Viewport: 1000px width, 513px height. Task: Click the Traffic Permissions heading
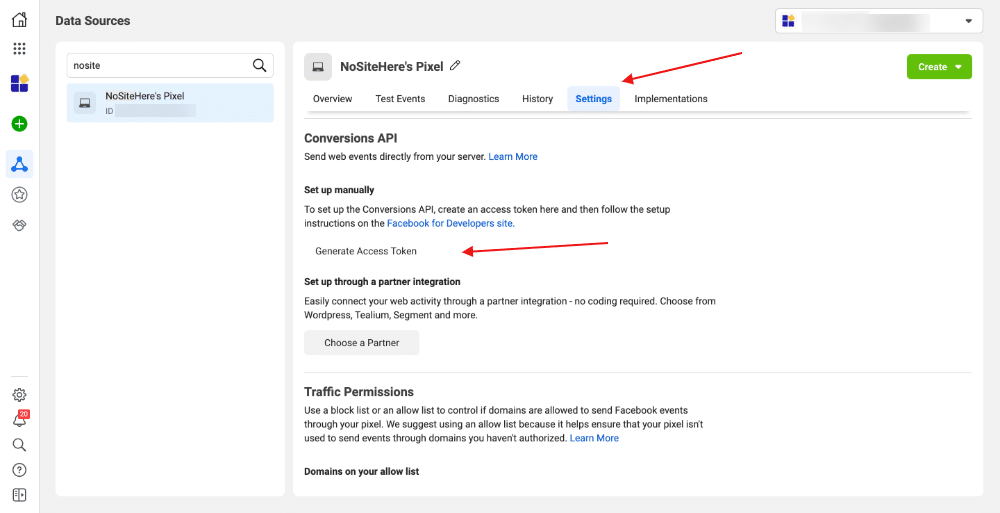coord(359,392)
